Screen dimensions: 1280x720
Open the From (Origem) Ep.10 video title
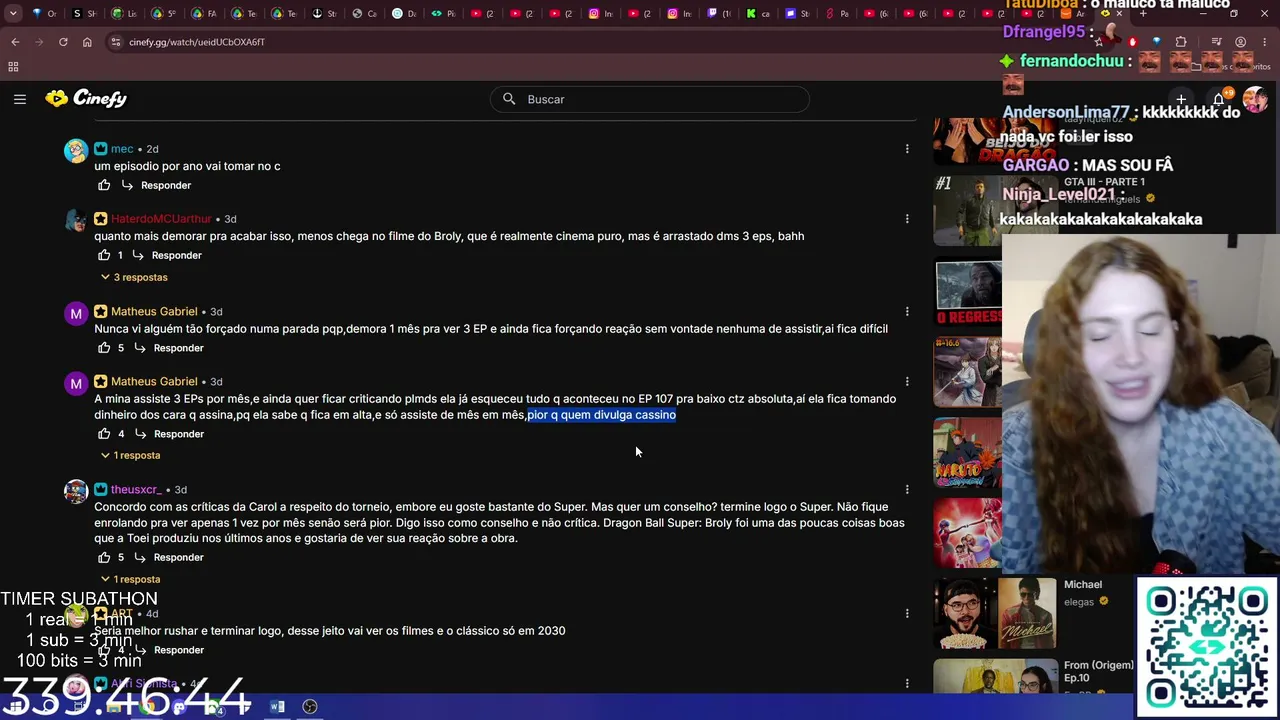coord(1098,671)
